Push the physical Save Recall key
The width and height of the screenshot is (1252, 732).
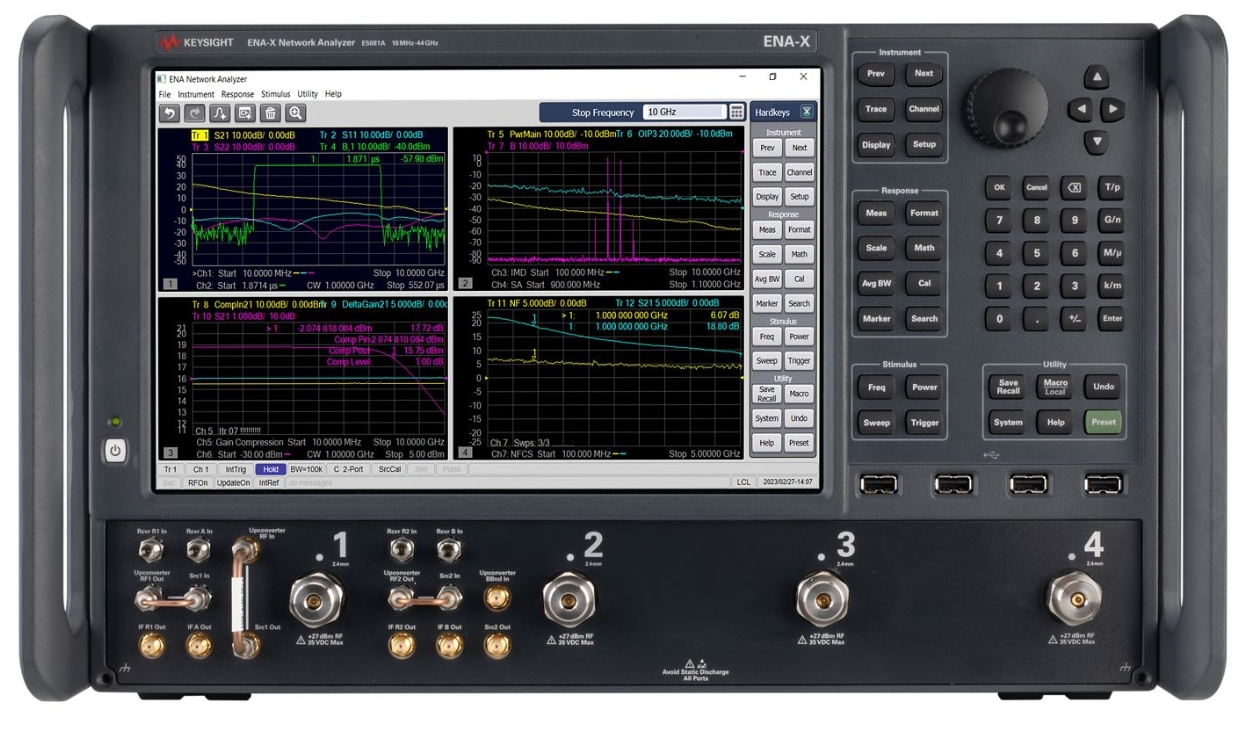click(1007, 387)
